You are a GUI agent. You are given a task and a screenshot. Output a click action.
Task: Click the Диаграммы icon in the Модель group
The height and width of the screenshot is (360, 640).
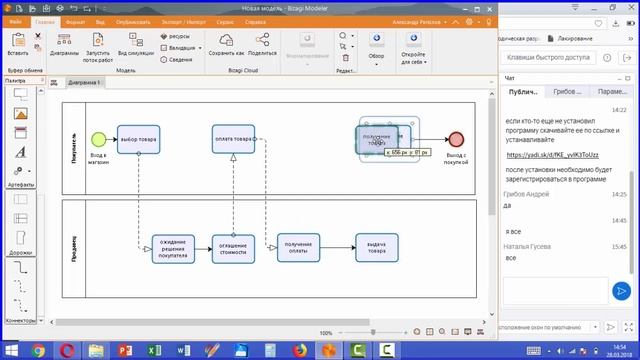[x=64, y=40]
